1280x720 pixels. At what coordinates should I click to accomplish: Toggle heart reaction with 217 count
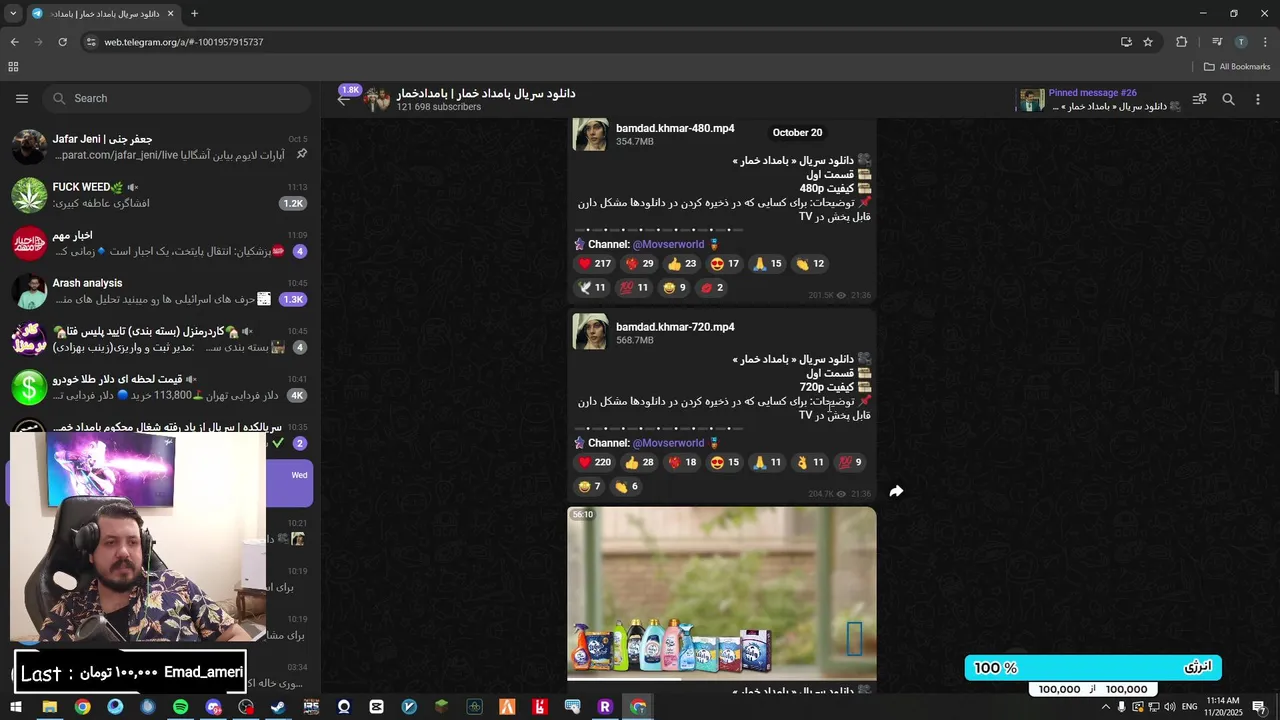click(594, 264)
